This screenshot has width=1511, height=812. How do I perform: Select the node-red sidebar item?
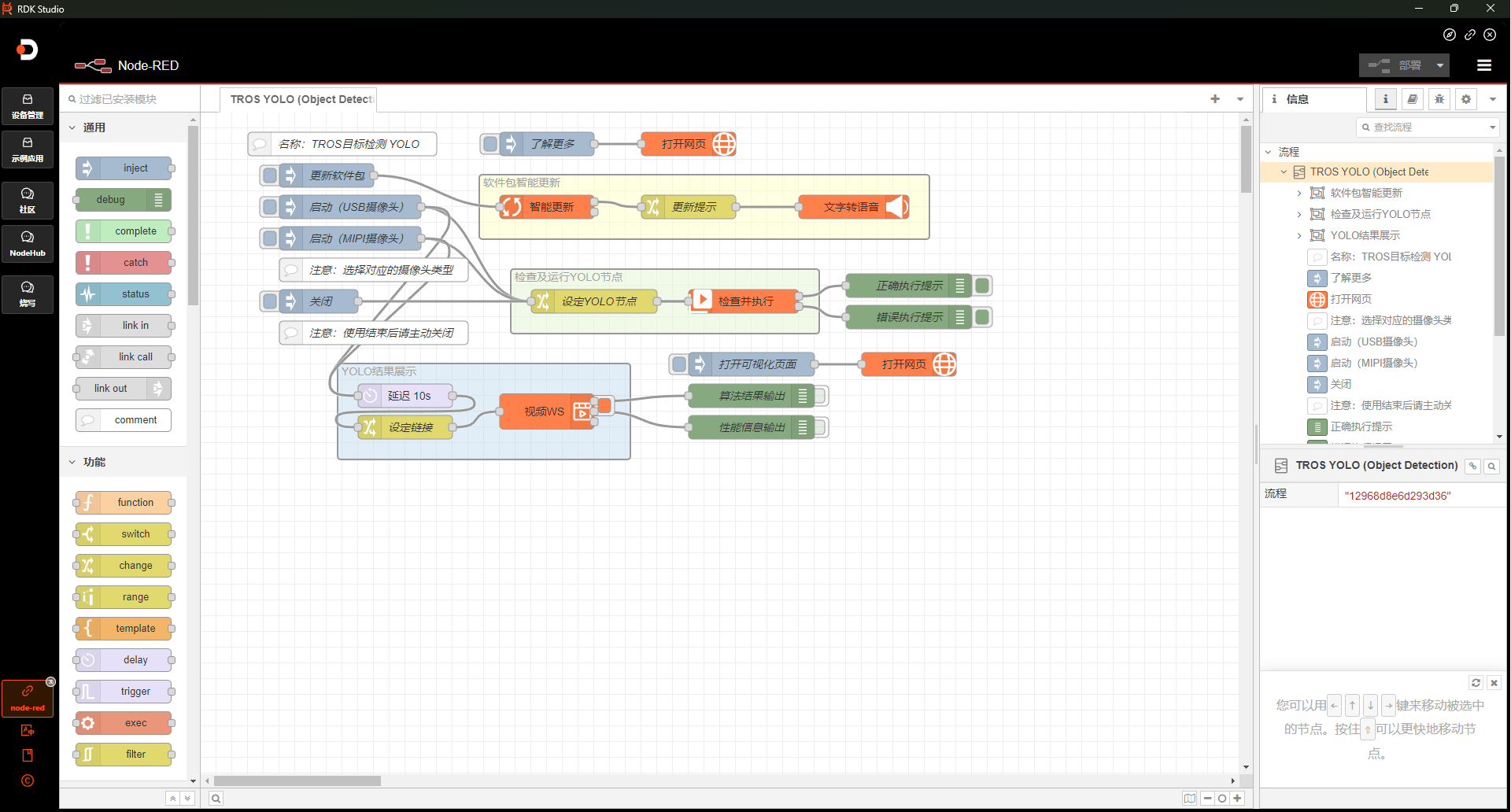coord(28,698)
